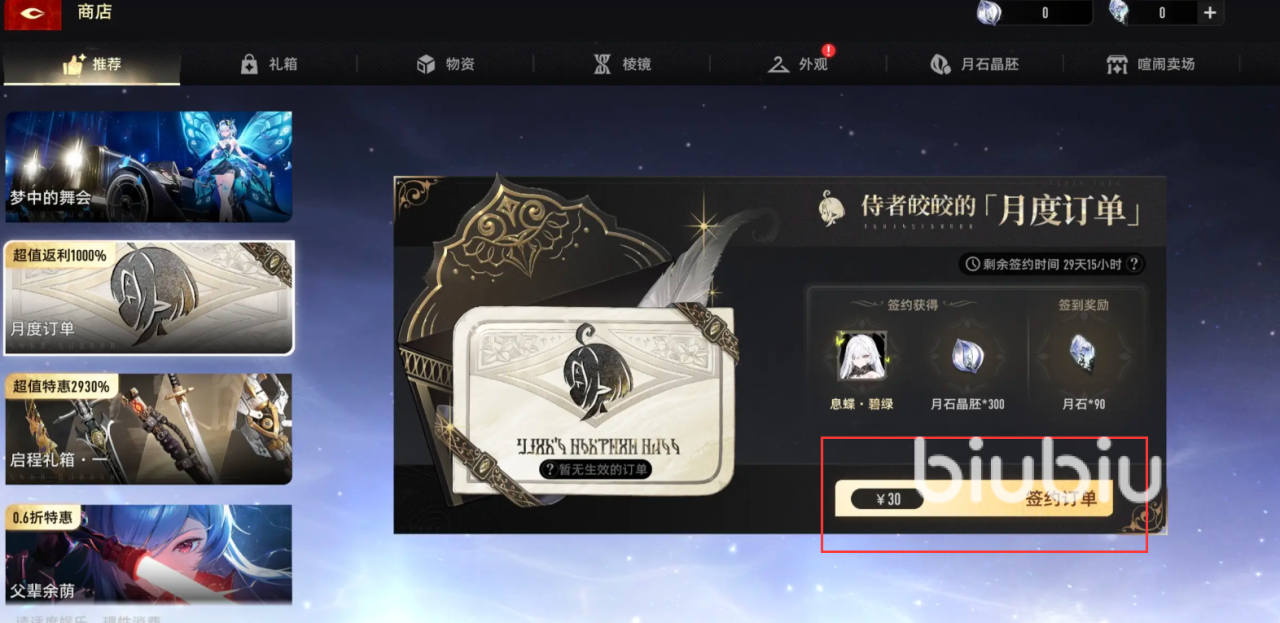Screen dimensions: 1280x623
Task: Open the 喧闹卖场 tab
Action: click(x=1152, y=64)
